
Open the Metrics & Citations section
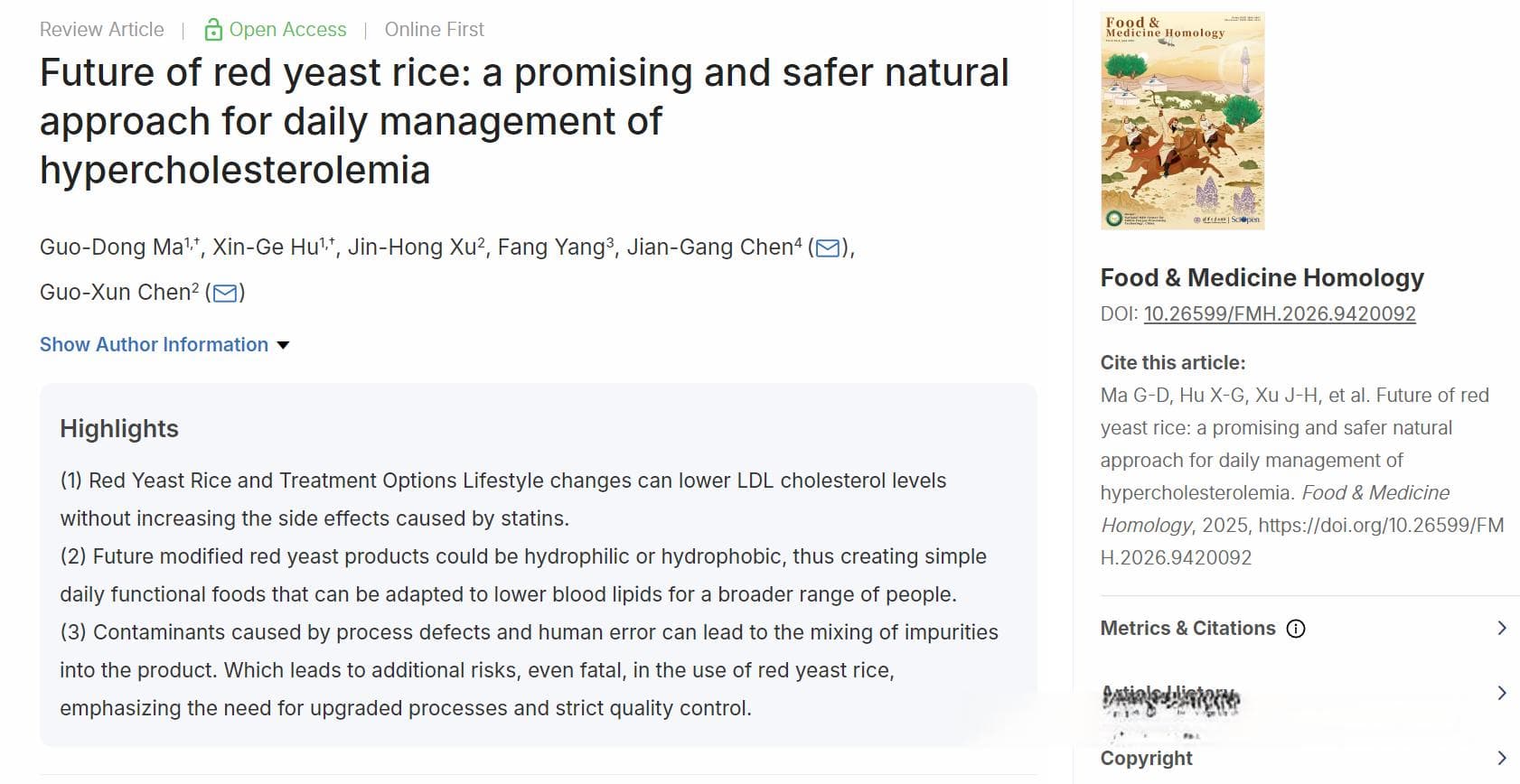1187,629
